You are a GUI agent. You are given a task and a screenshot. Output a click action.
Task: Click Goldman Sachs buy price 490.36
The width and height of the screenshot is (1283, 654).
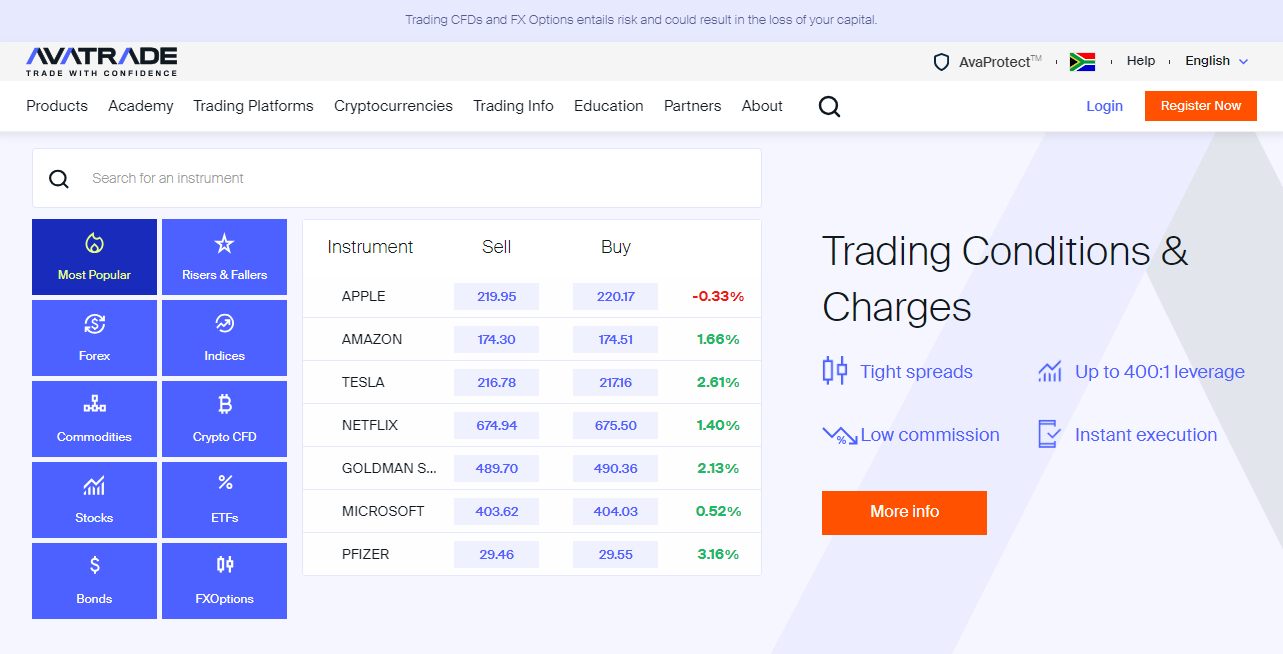[616, 468]
